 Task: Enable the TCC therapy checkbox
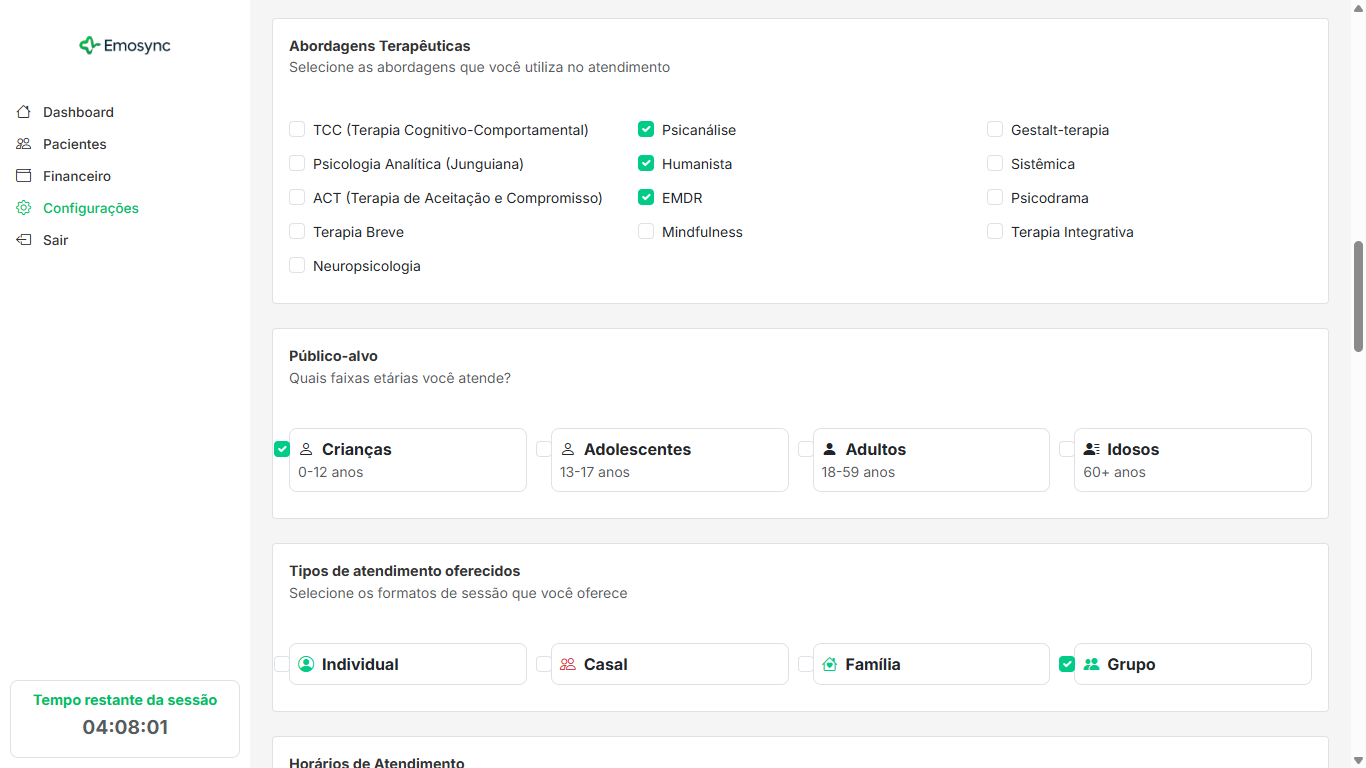coord(297,129)
